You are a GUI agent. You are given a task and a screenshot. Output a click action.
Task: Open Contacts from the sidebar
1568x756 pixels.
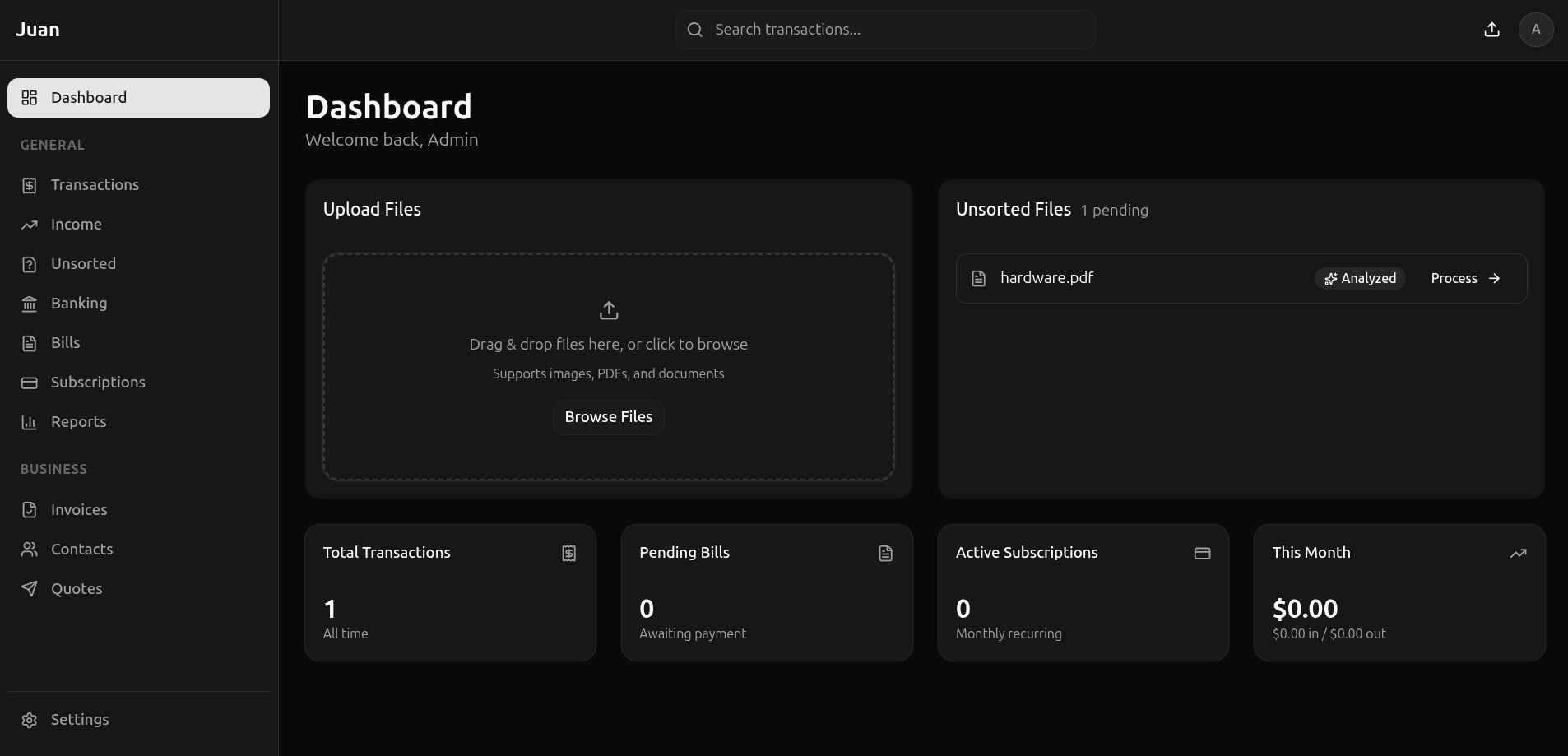(81, 550)
